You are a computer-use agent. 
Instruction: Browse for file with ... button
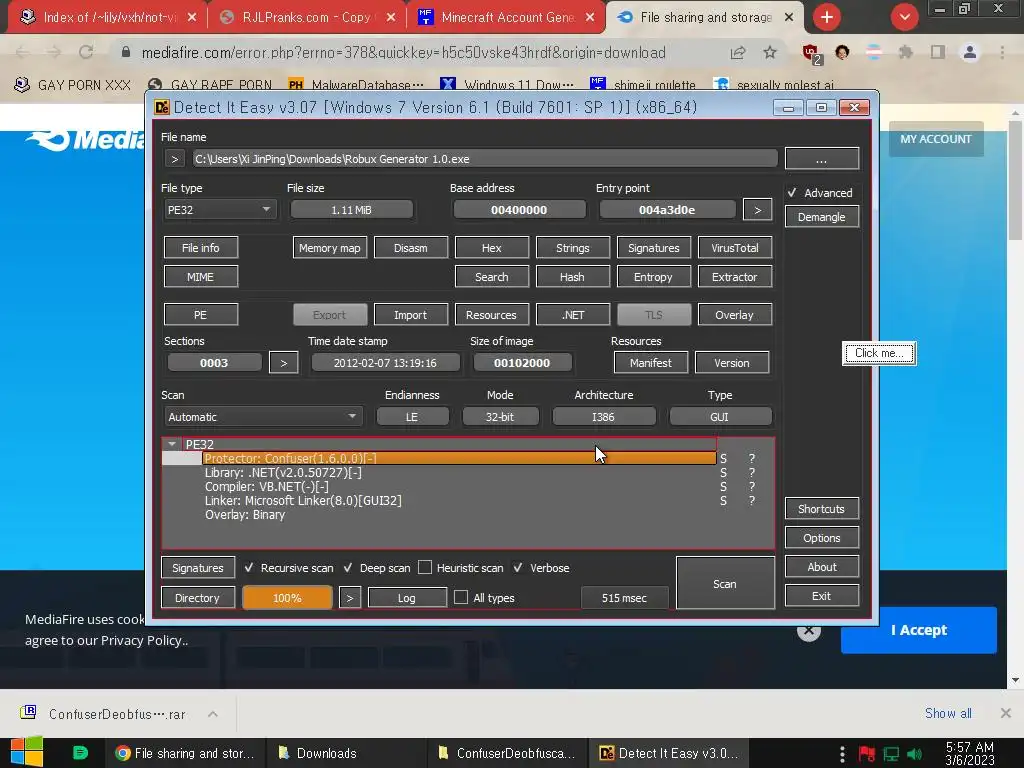[822, 159]
